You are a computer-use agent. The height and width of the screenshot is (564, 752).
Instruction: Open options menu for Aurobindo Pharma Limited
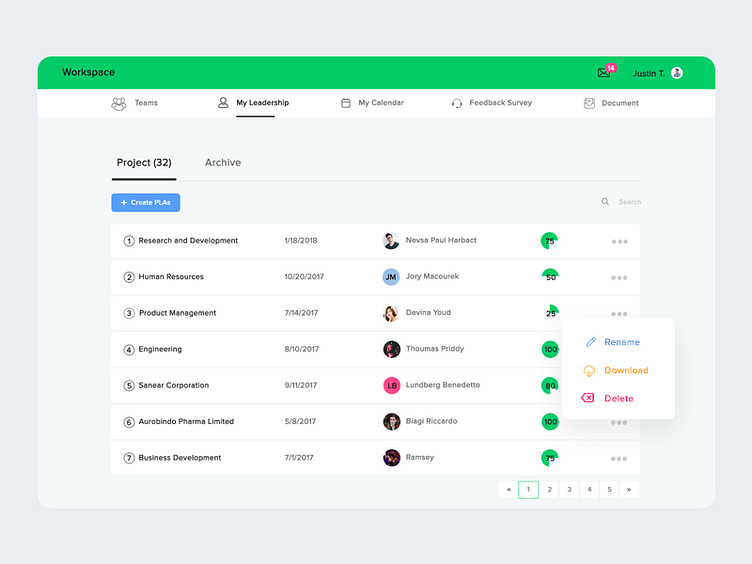pos(619,423)
